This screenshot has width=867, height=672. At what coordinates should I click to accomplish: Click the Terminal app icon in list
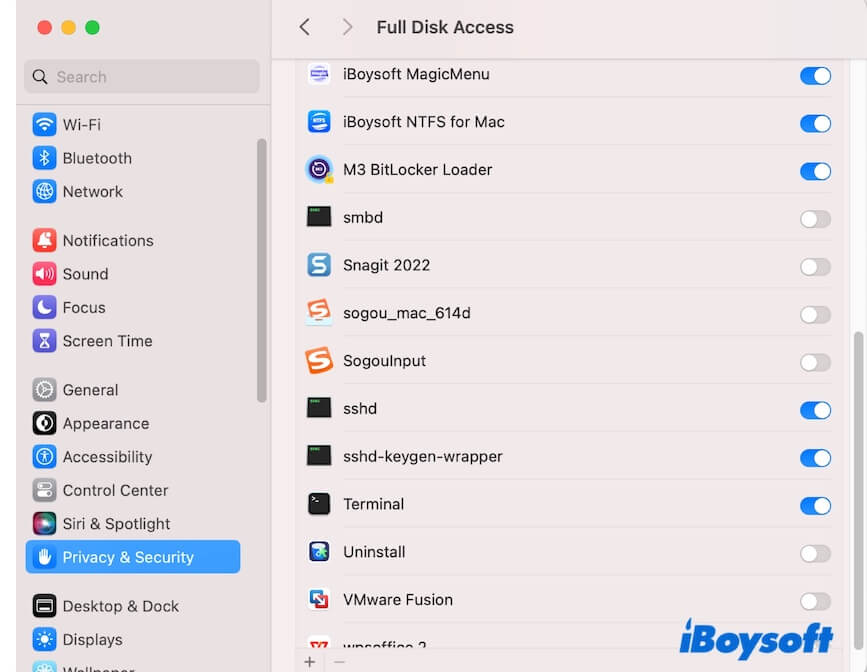(x=319, y=504)
